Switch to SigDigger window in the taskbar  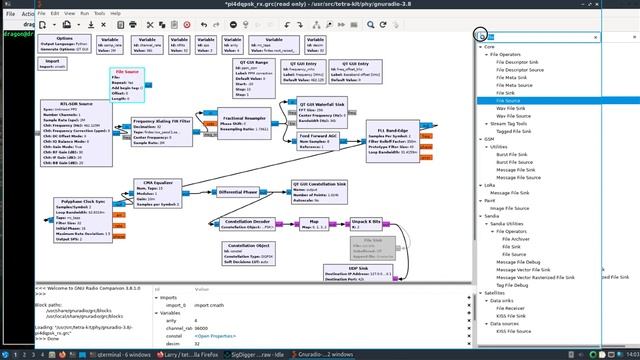coord(255,355)
